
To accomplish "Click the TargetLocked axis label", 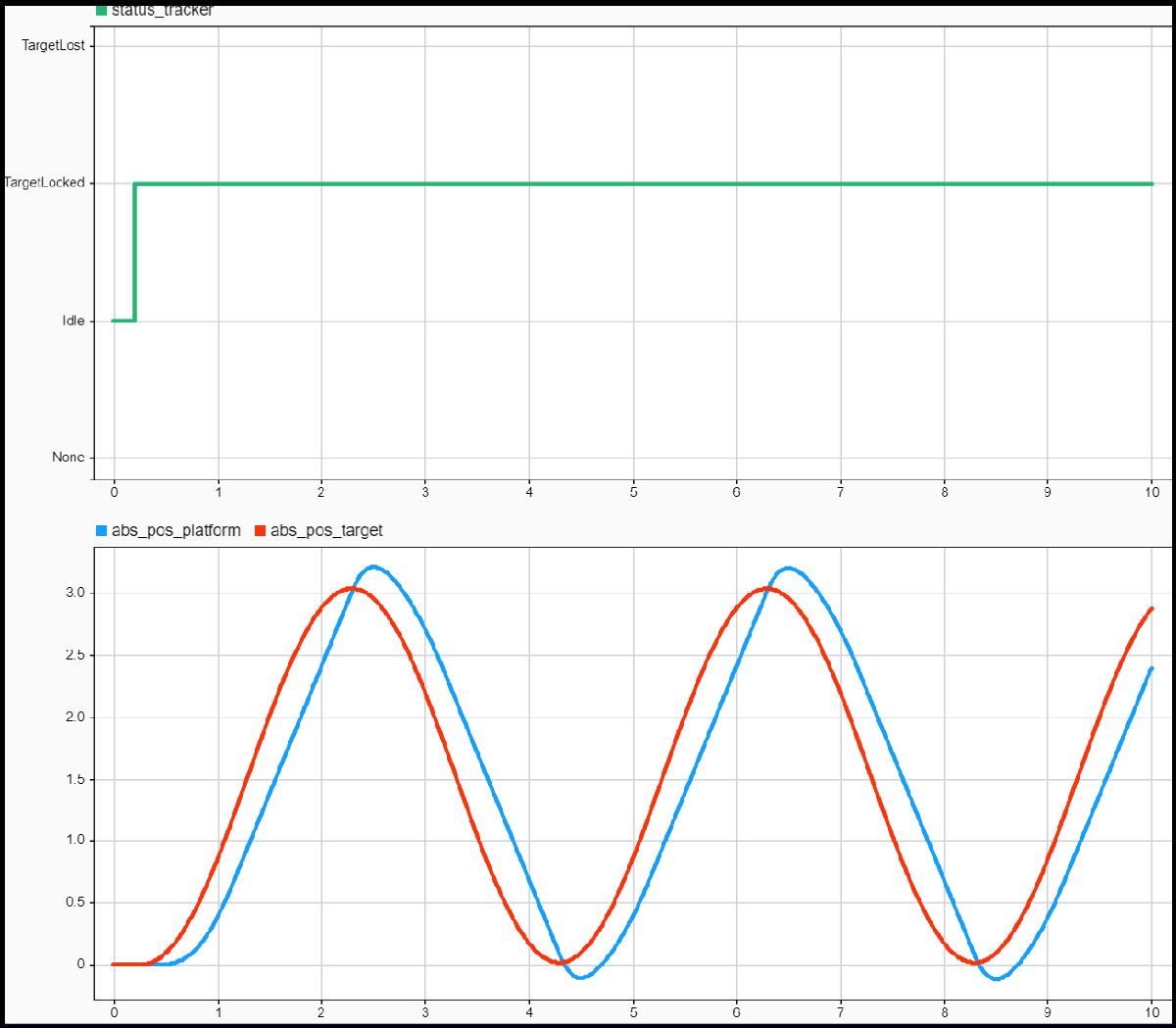I will click(x=44, y=182).
